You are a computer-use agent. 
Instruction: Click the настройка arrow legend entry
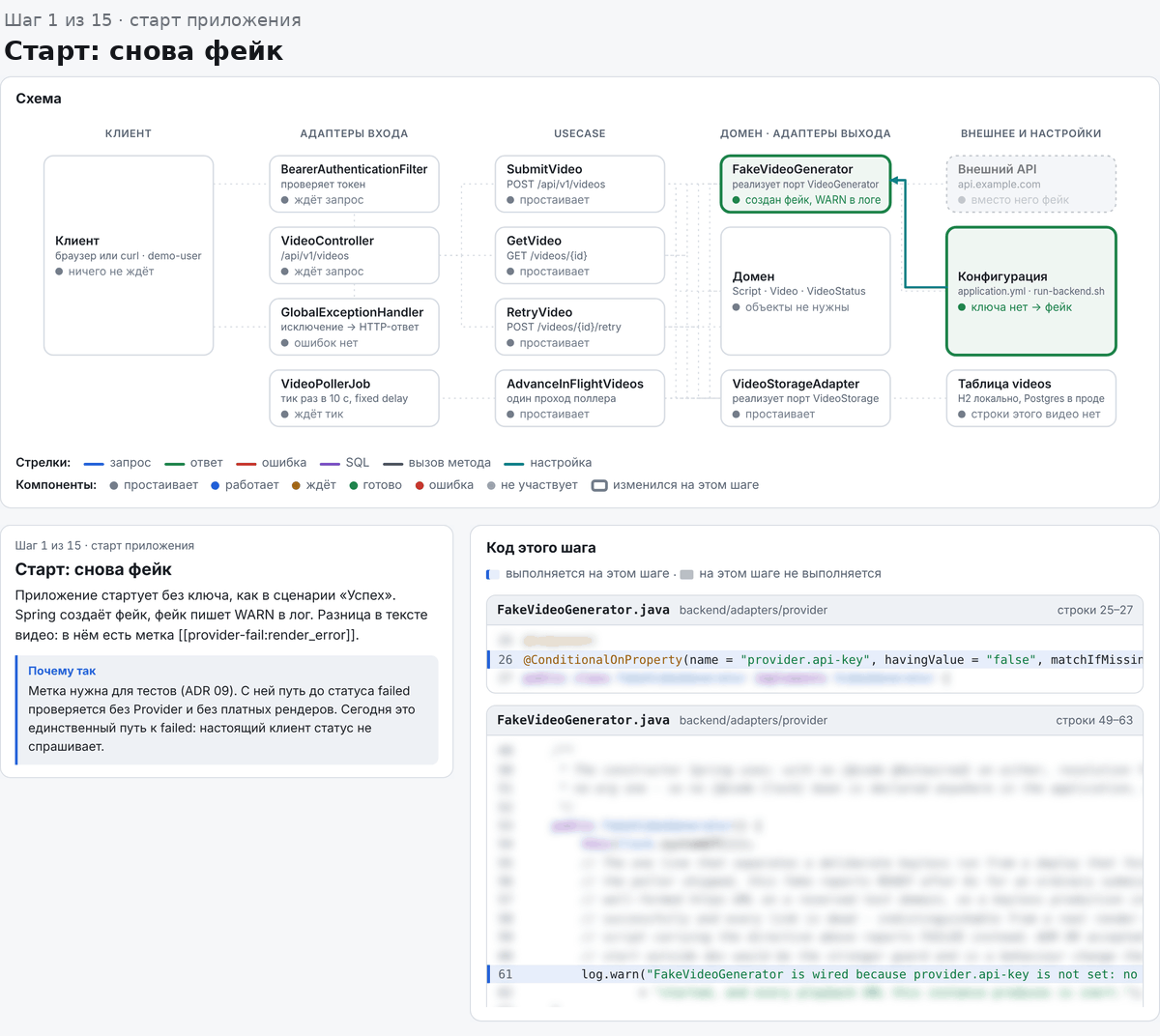pyautogui.click(x=548, y=463)
